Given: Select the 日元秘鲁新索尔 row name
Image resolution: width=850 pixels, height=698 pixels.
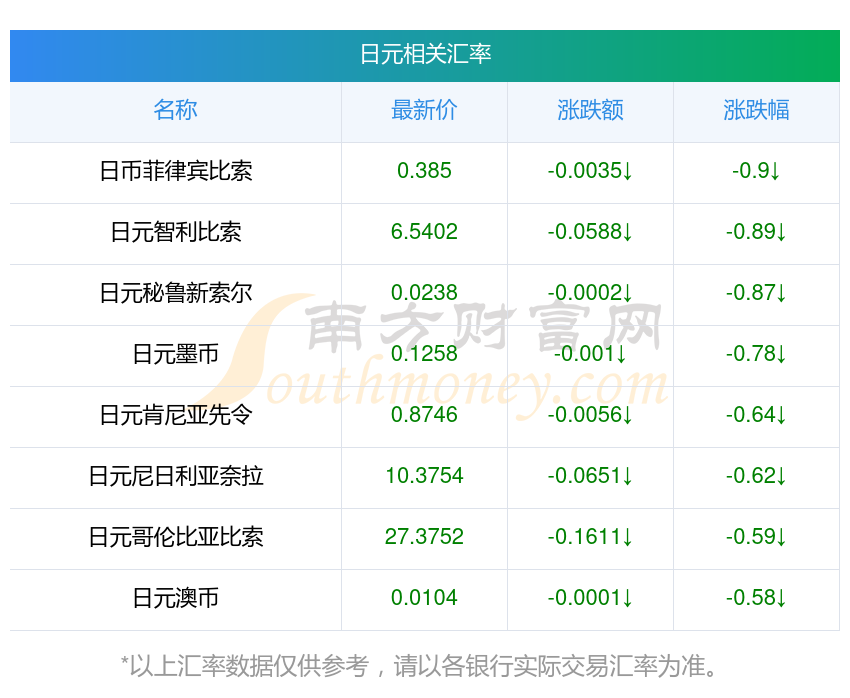Looking at the screenshot, I should (x=176, y=293).
